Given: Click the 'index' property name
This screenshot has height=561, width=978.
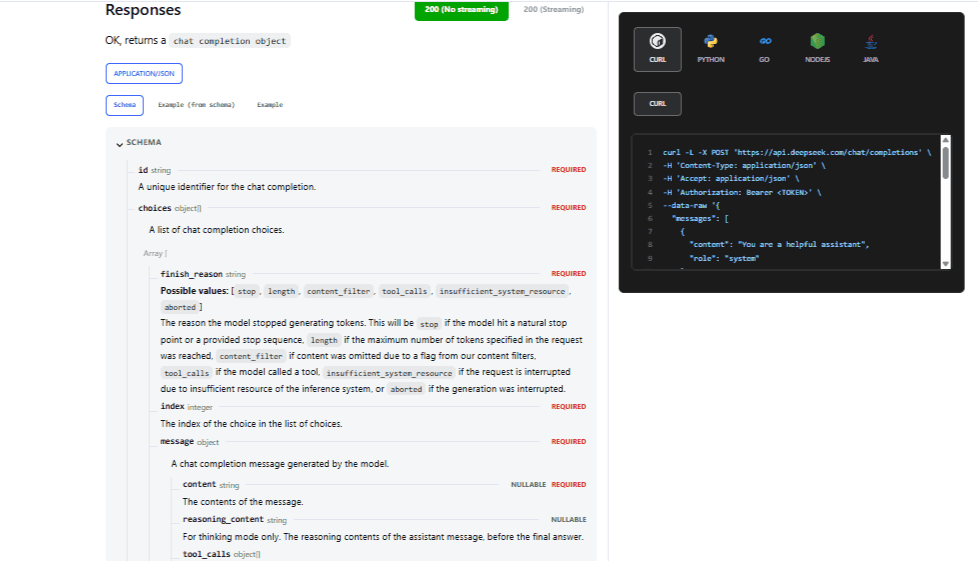Looking at the screenshot, I should pyautogui.click(x=172, y=406).
